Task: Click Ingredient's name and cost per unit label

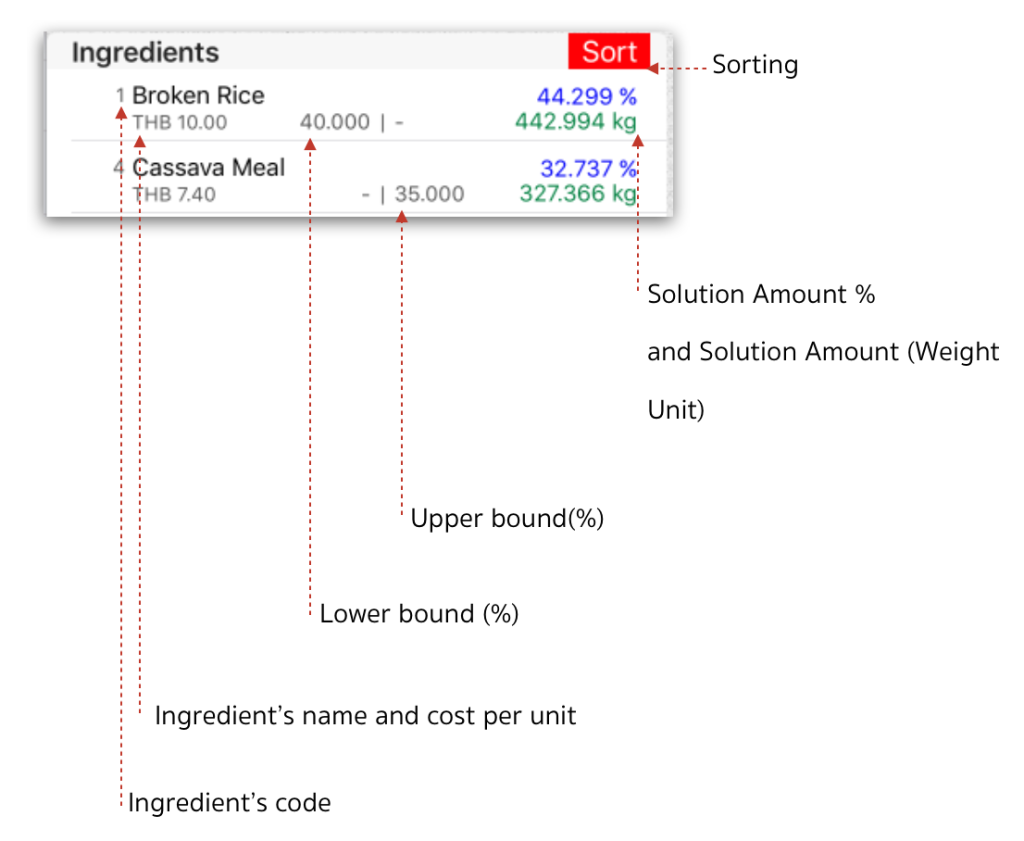Action: (365, 716)
